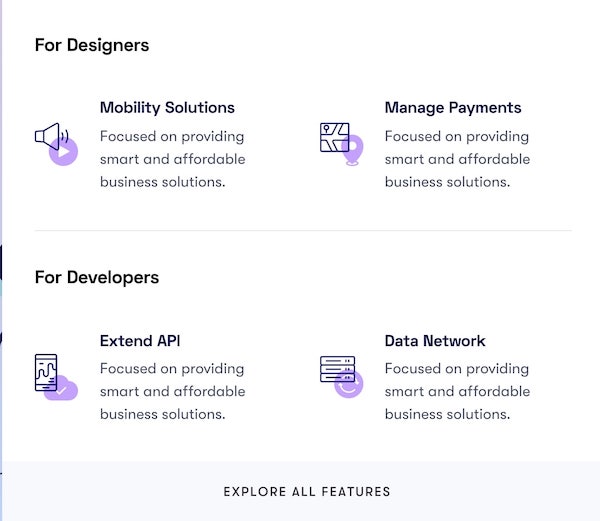Click the For Designers section heading
Viewport: 600px width, 521px height.
pos(92,45)
